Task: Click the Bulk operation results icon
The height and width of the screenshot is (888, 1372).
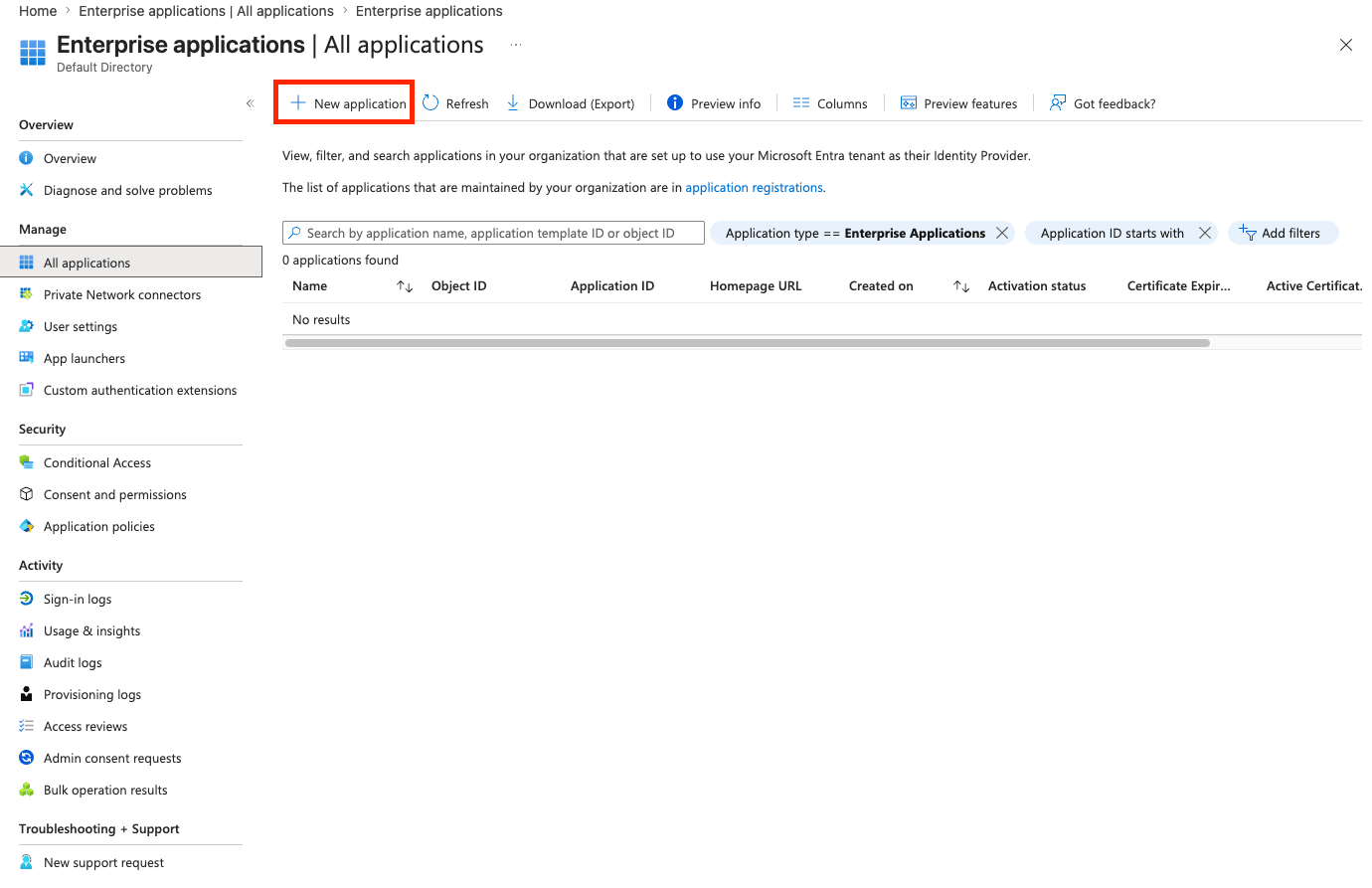Action: [27, 790]
